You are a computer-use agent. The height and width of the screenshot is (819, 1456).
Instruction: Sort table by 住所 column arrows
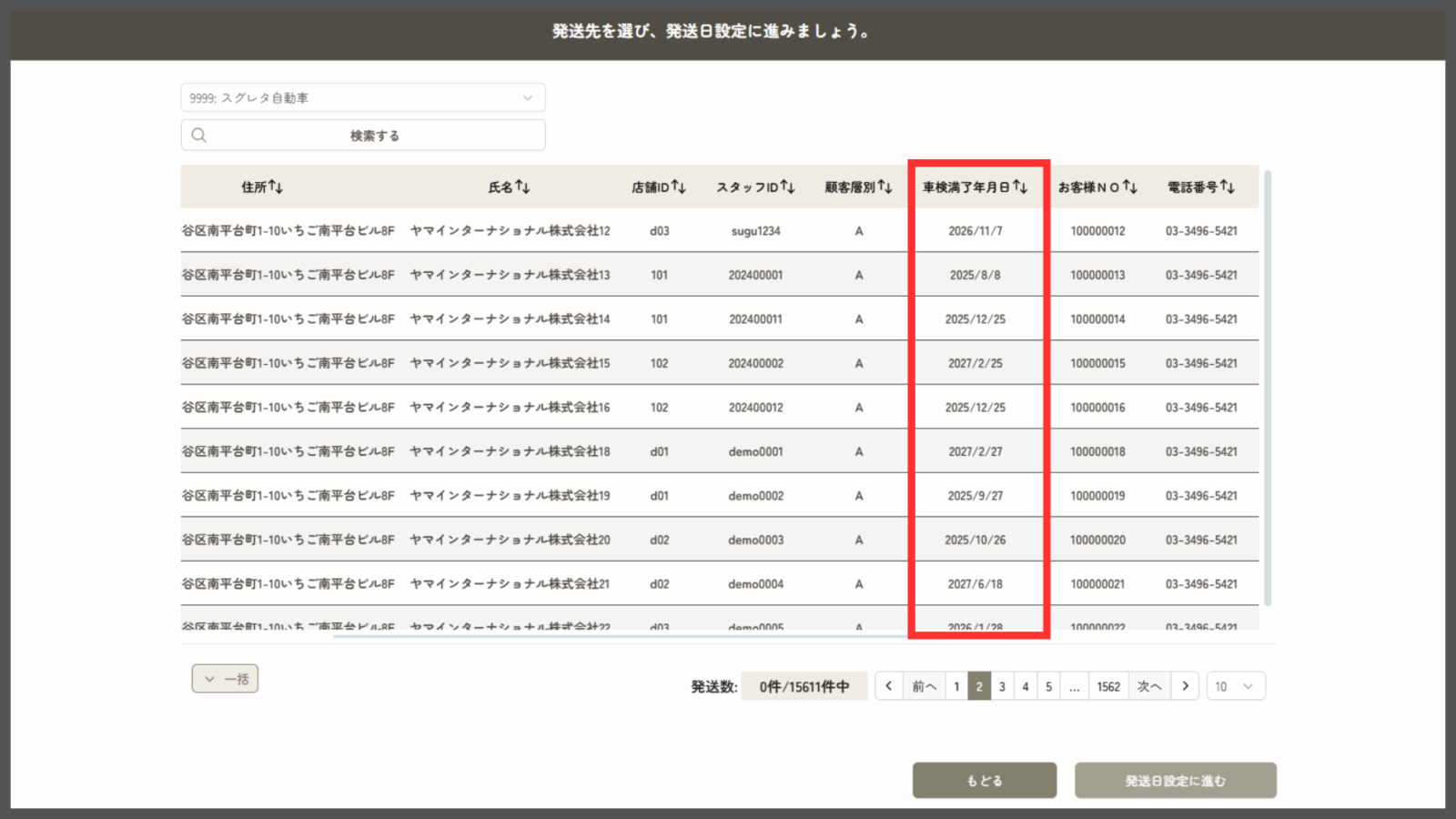pyautogui.click(x=276, y=187)
